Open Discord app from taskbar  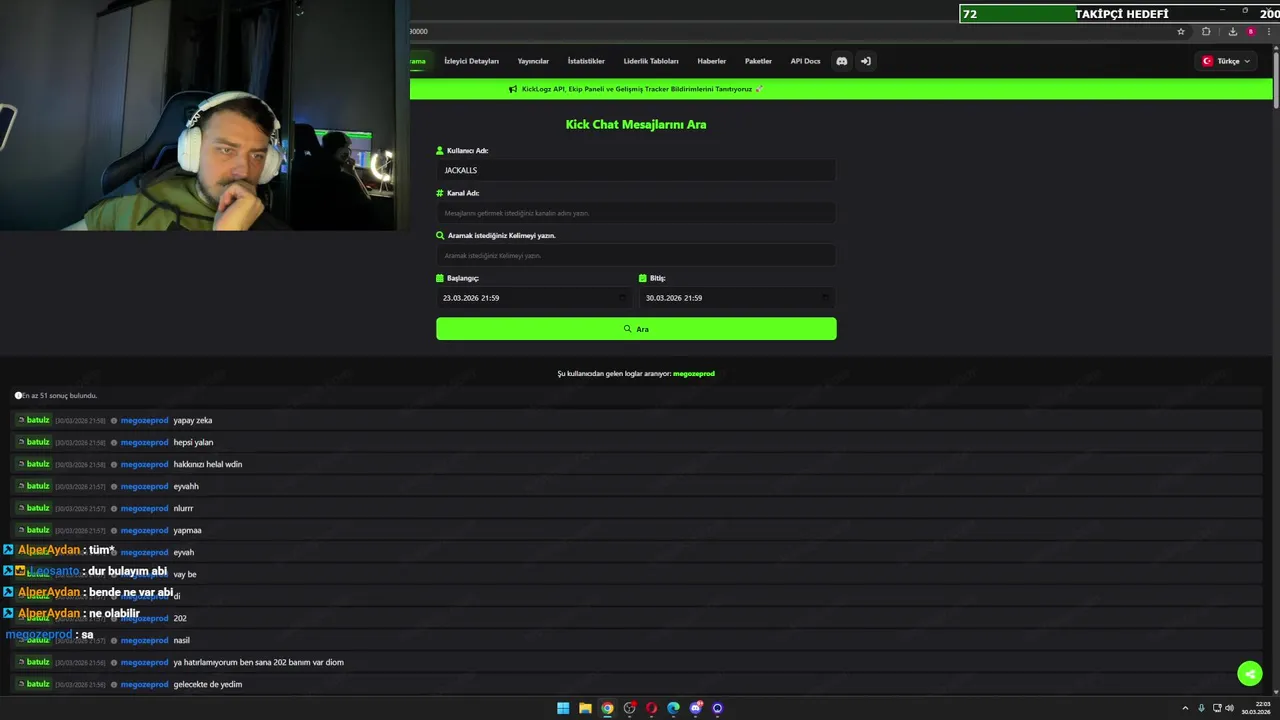click(x=696, y=708)
